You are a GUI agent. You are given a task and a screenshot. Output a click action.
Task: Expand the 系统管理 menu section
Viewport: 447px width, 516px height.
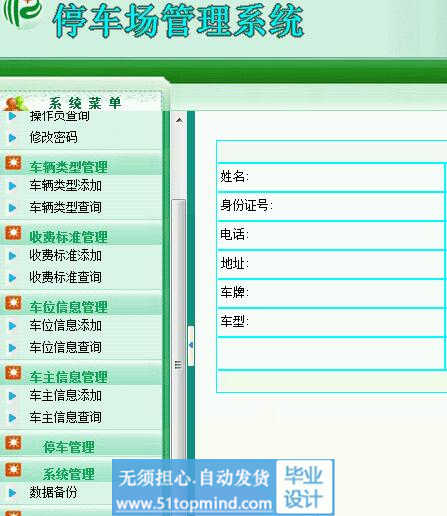coord(69,474)
